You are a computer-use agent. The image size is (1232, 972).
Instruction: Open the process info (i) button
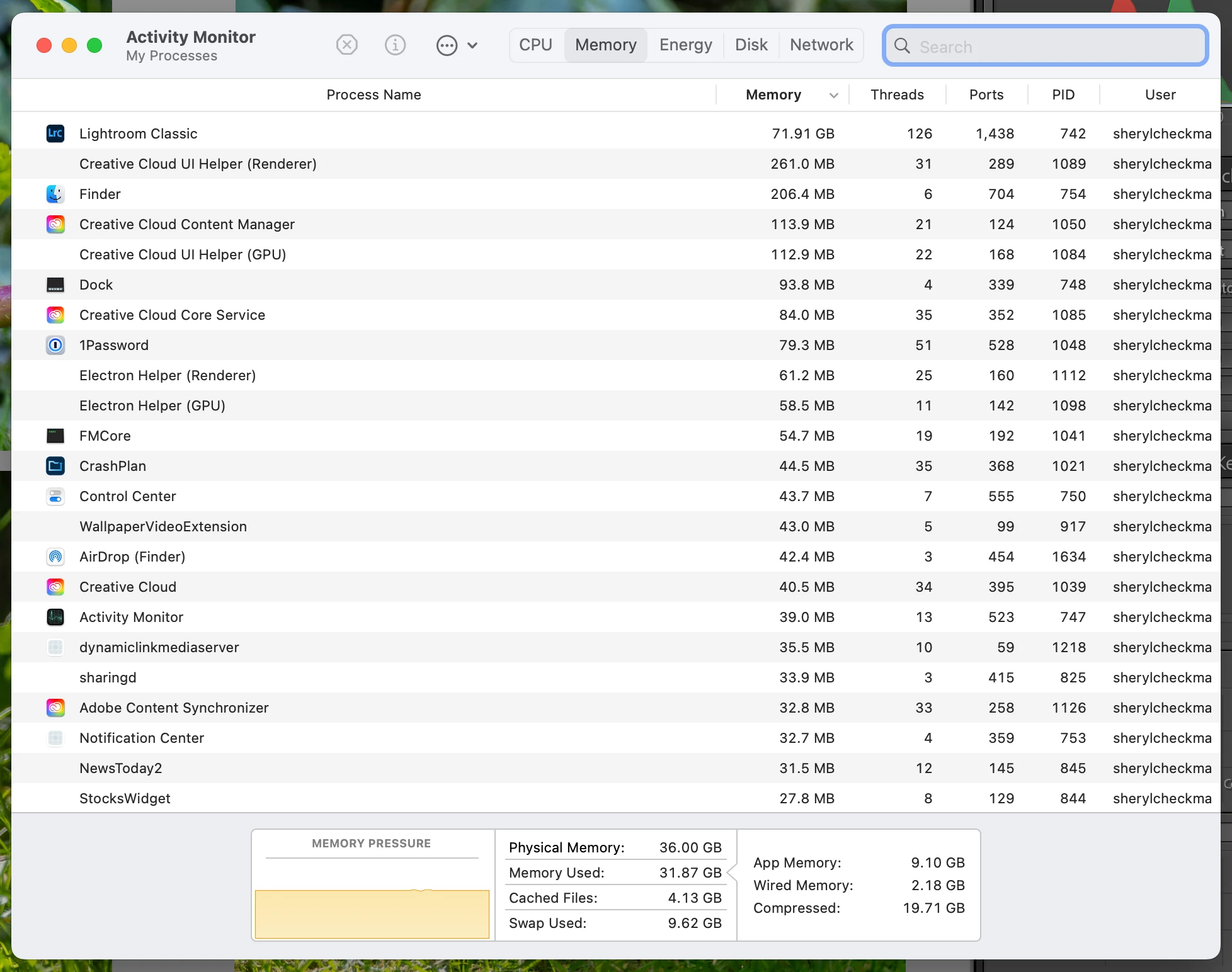tap(395, 45)
